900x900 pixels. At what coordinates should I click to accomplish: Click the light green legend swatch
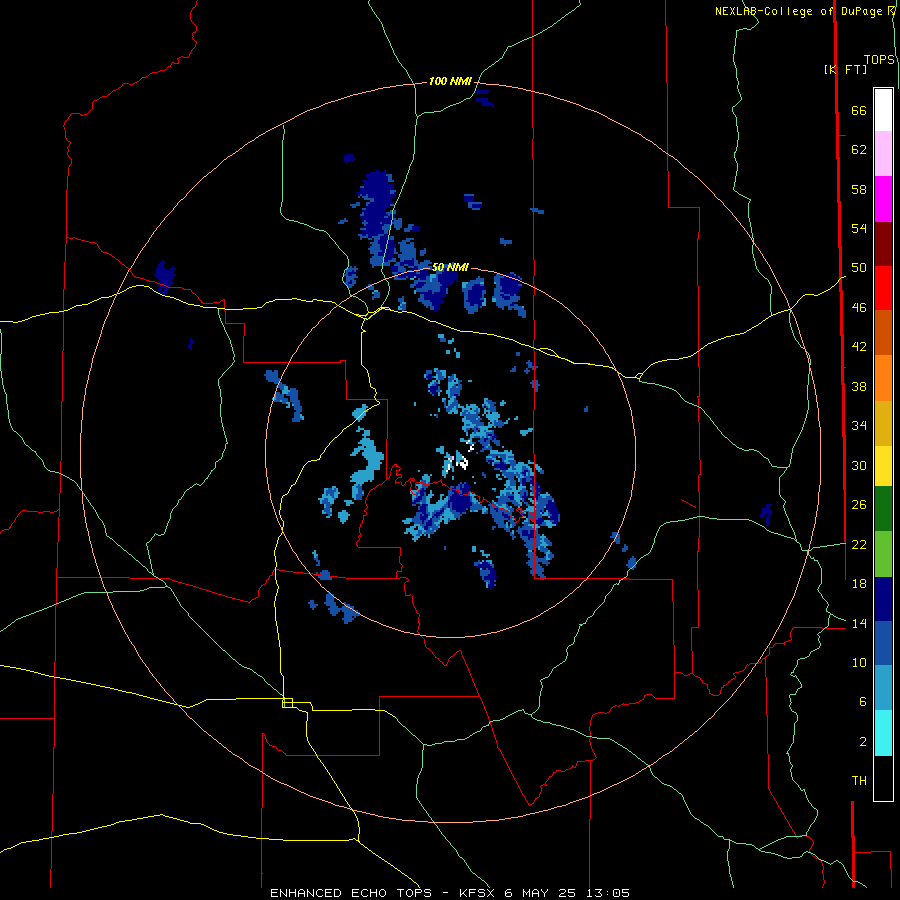coord(883,554)
